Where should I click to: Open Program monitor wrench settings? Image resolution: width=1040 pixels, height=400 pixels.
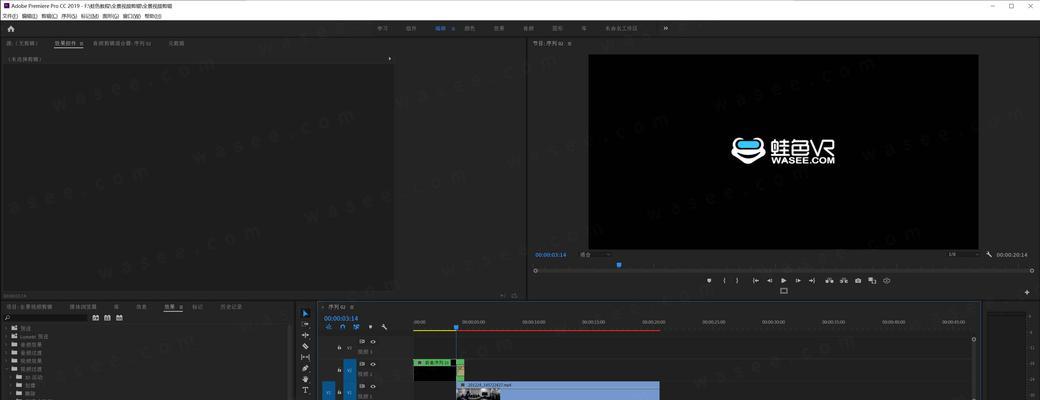click(x=989, y=254)
